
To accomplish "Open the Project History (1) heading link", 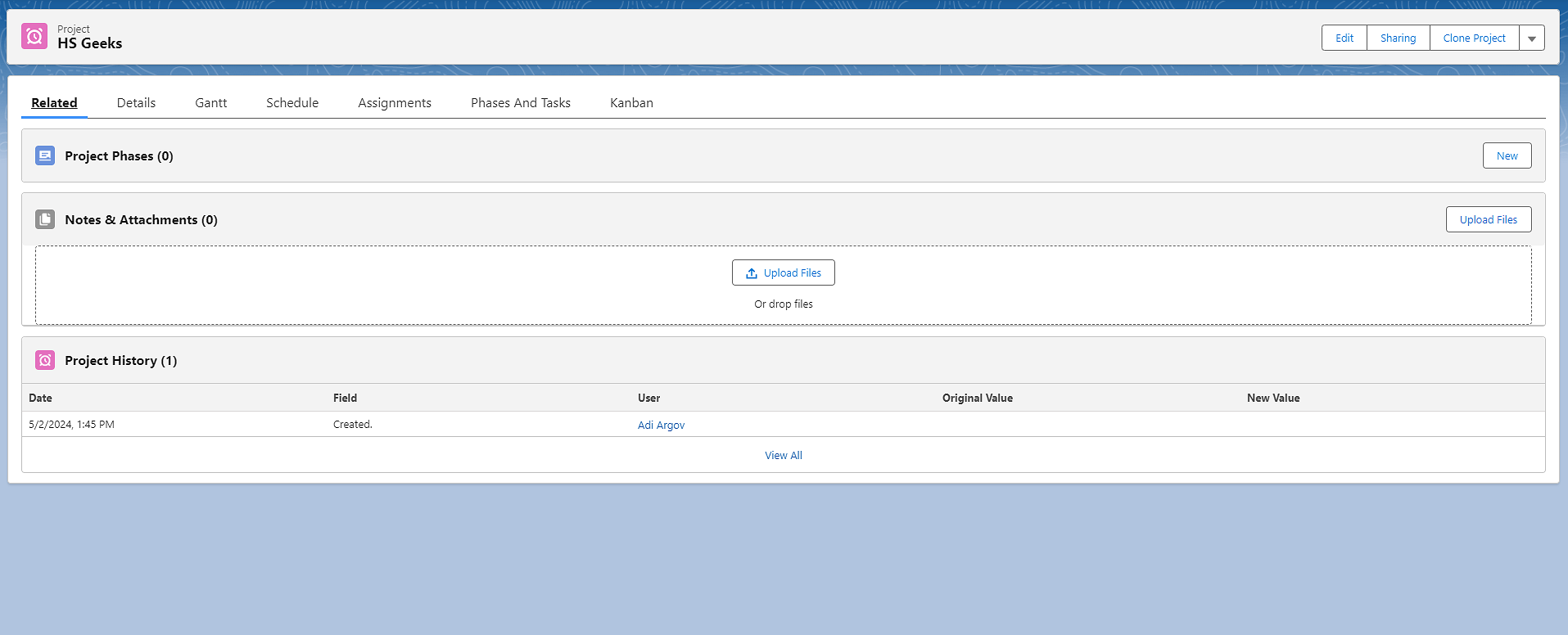I will click(120, 361).
